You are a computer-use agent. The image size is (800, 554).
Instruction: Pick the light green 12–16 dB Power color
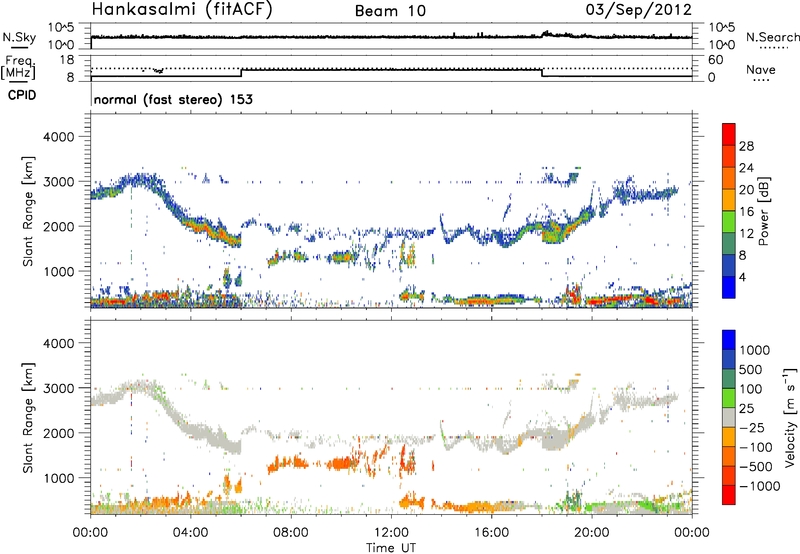pyautogui.click(x=729, y=222)
